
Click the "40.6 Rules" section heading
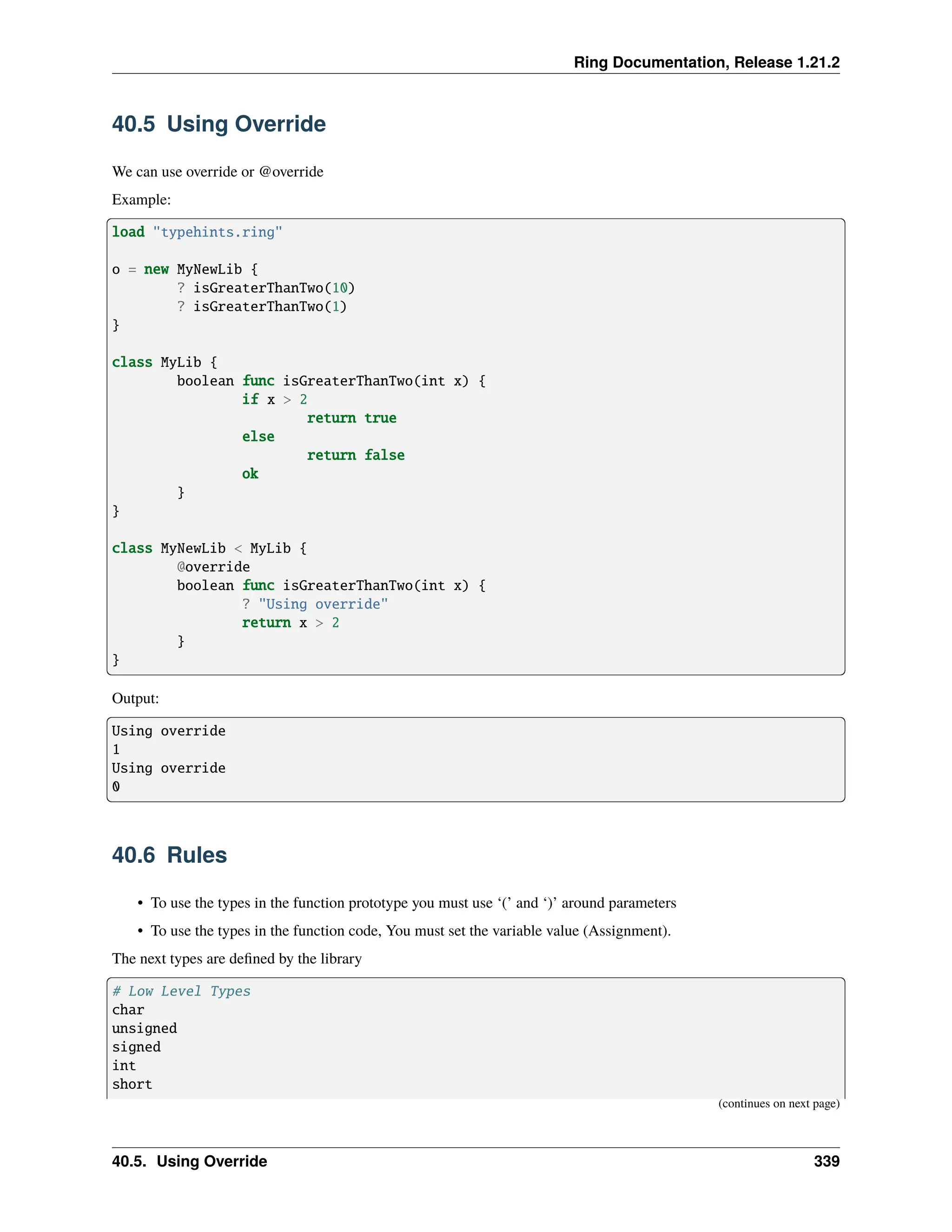[x=169, y=855]
